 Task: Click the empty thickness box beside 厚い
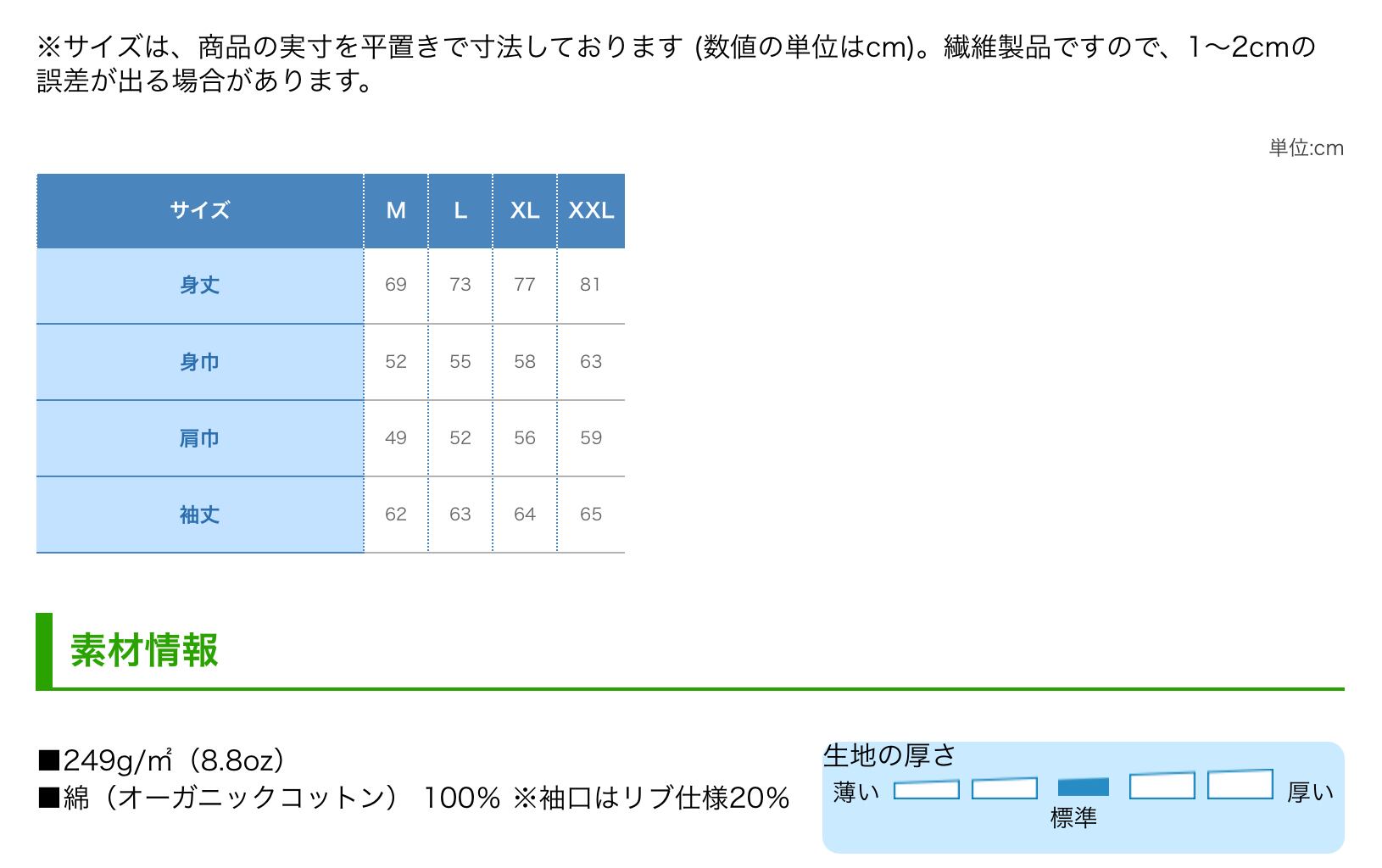tap(1240, 785)
